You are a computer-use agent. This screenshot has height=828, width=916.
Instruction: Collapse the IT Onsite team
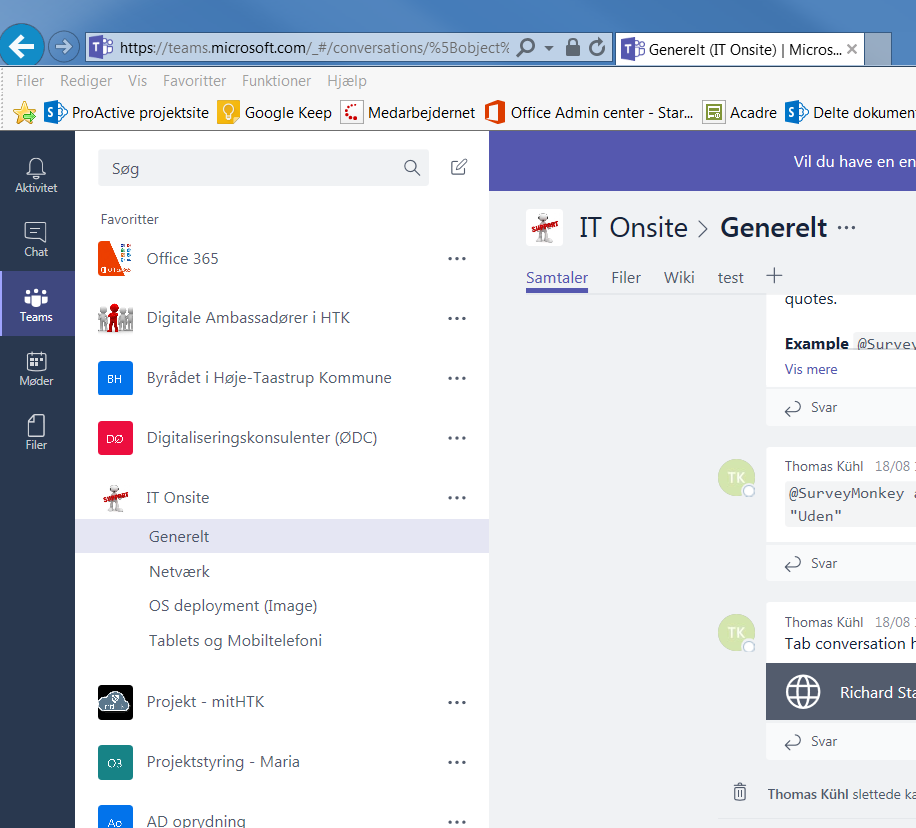click(178, 498)
